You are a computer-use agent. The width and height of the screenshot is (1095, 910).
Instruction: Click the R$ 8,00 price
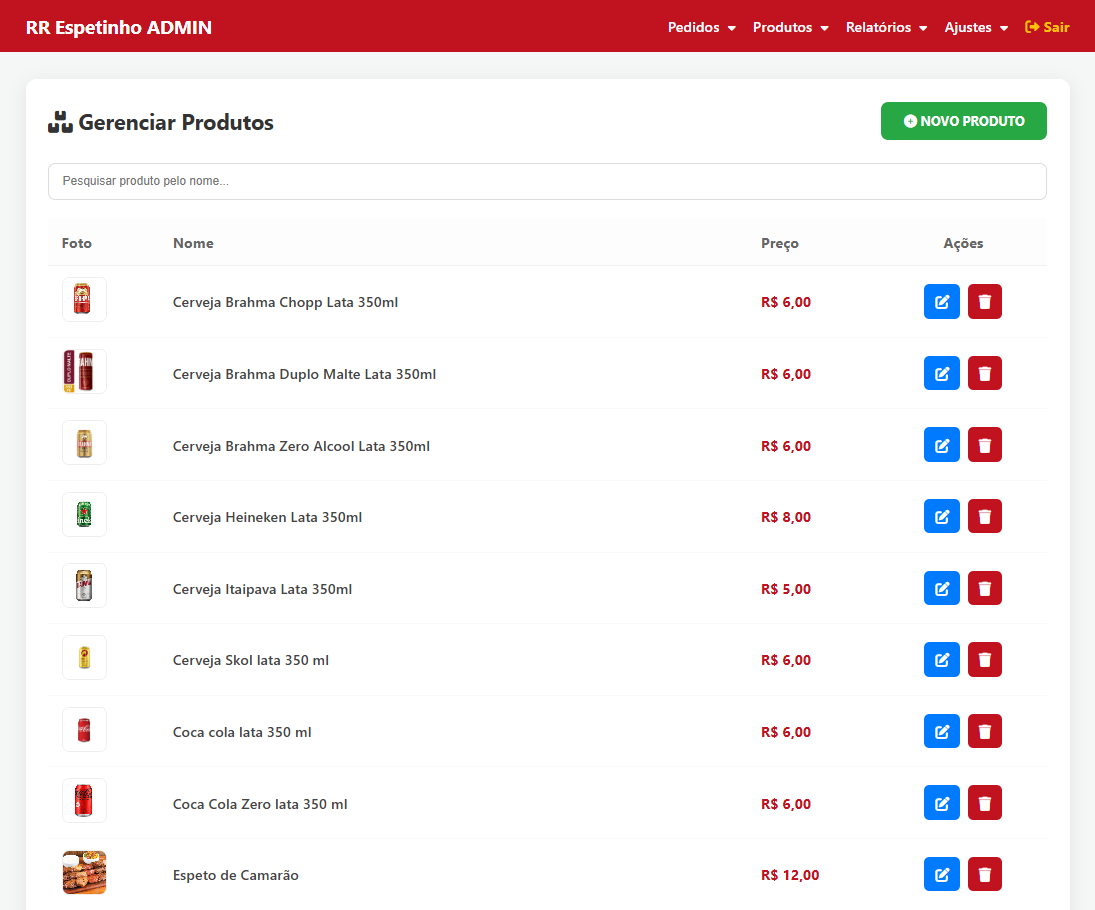coord(786,518)
